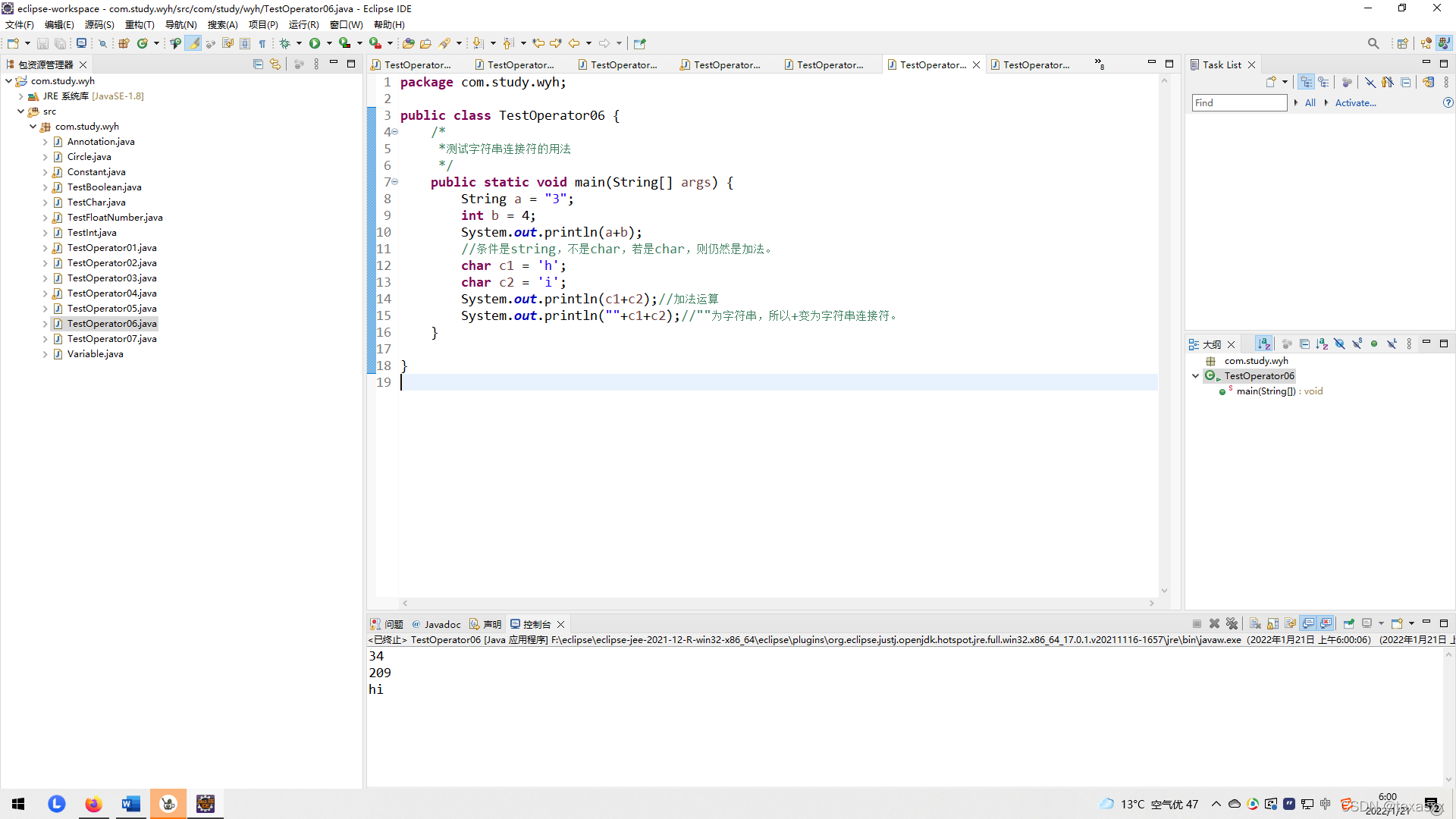Toggle Link with Editor in Package Explorer
This screenshot has height=819, width=1456.
click(x=275, y=64)
